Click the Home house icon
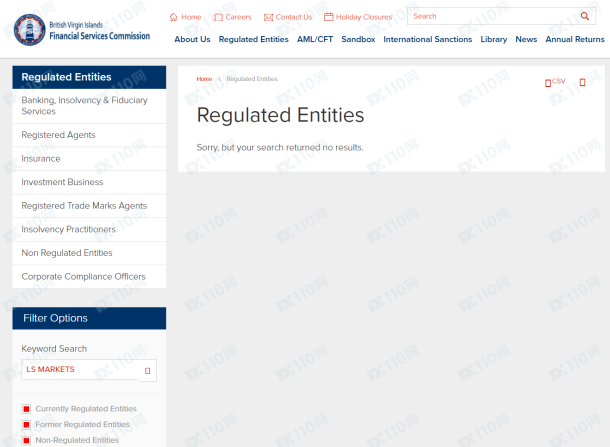Screen dimensions: 610x447 pos(174,17)
